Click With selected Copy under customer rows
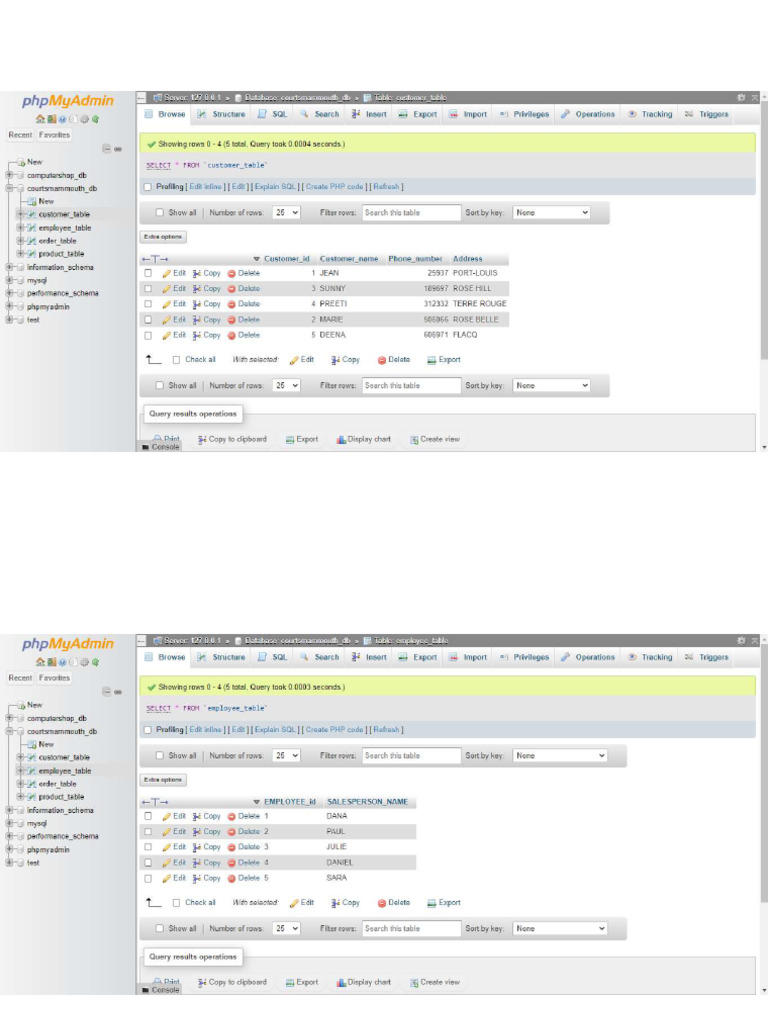 (x=345, y=360)
